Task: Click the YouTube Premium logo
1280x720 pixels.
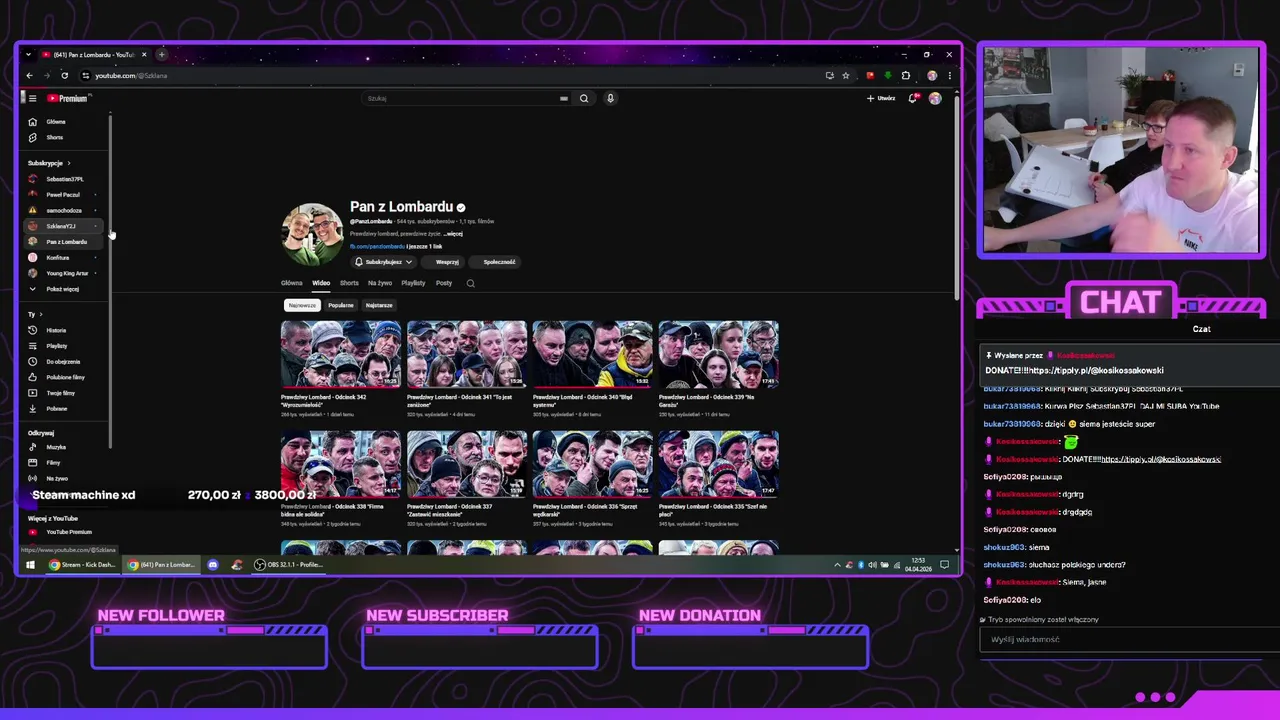Action: coord(68,98)
